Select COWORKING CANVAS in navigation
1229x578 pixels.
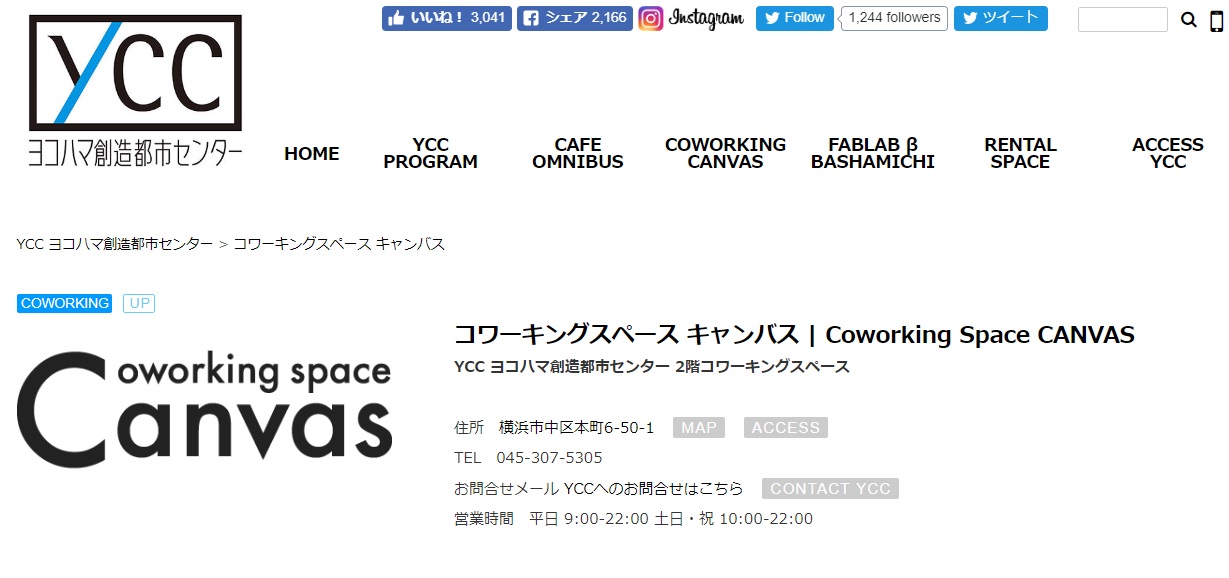coord(725,154)
